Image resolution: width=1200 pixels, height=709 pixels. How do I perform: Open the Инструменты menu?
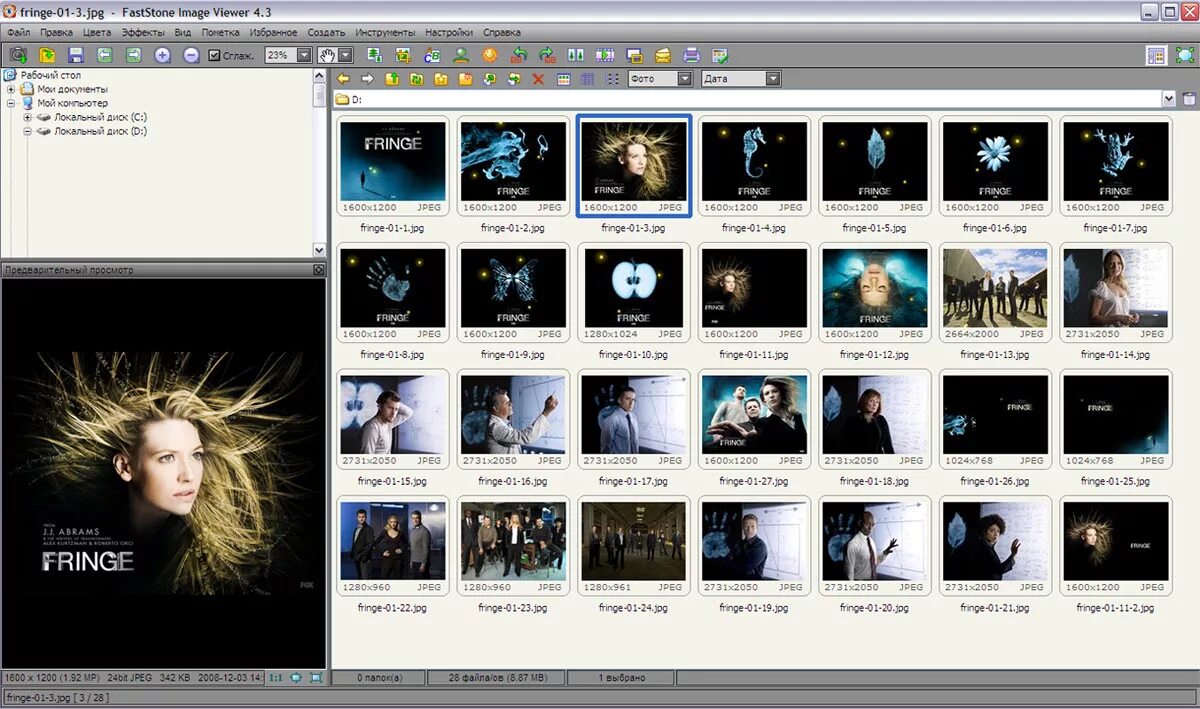[385, 33]
